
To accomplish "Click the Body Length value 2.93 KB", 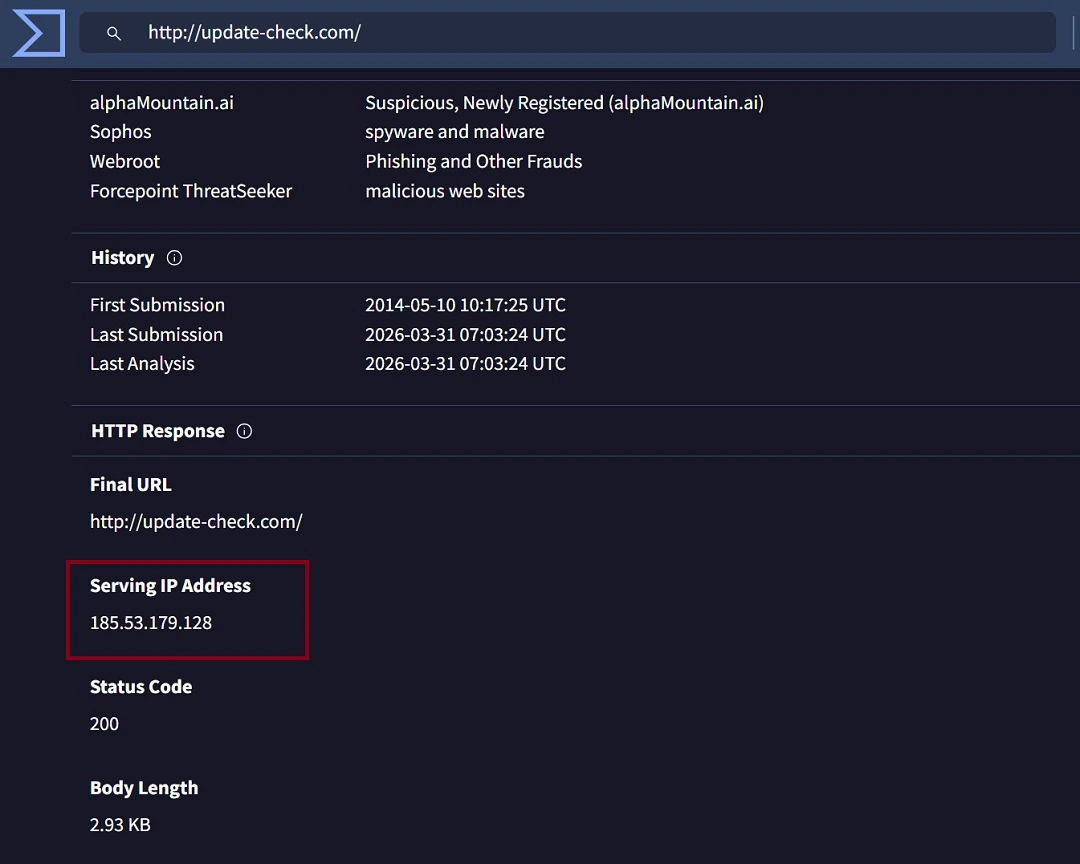I will tap(120, 825).
